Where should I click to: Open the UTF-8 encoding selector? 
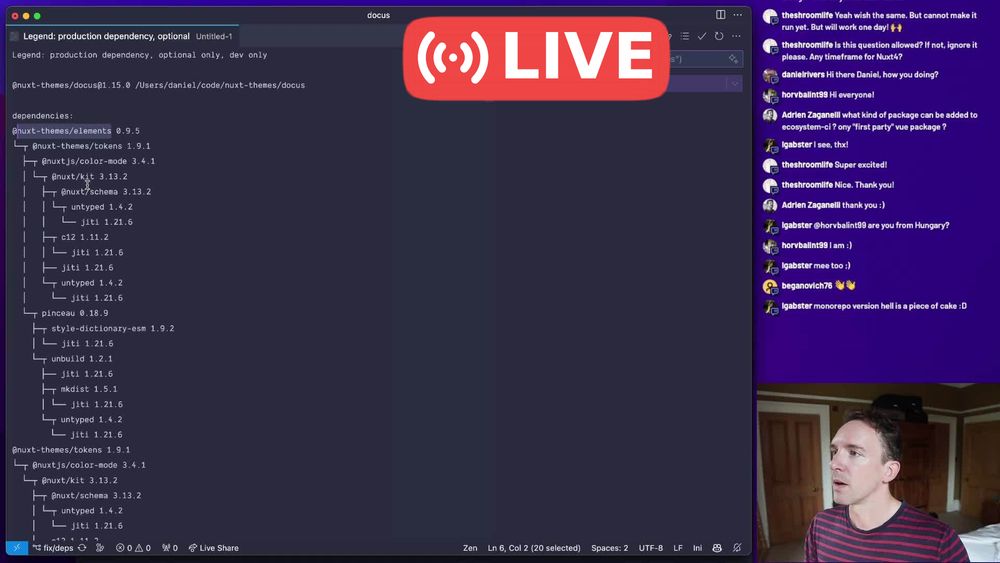(x=651, y=548)
